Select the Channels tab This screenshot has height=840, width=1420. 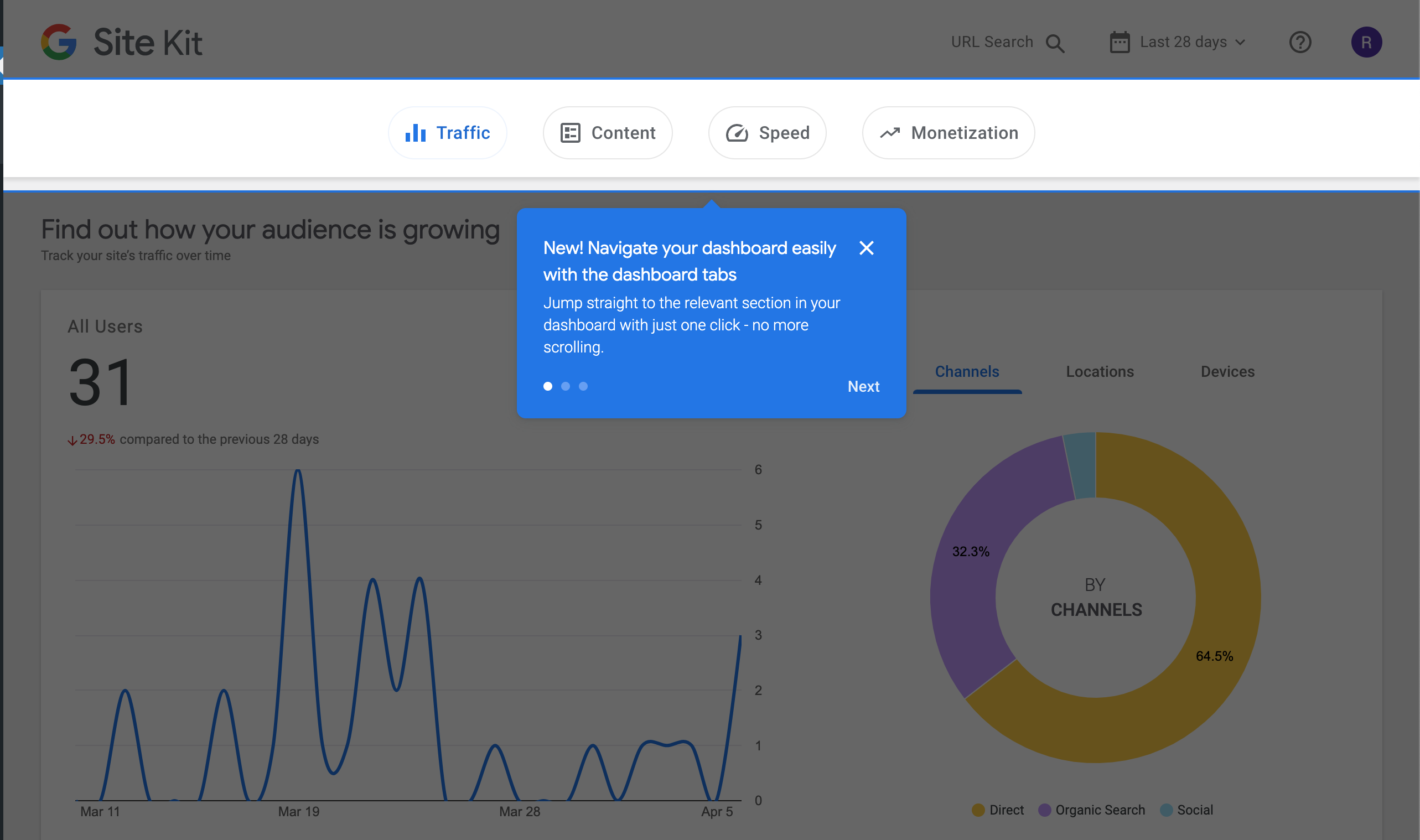(967, 371)
